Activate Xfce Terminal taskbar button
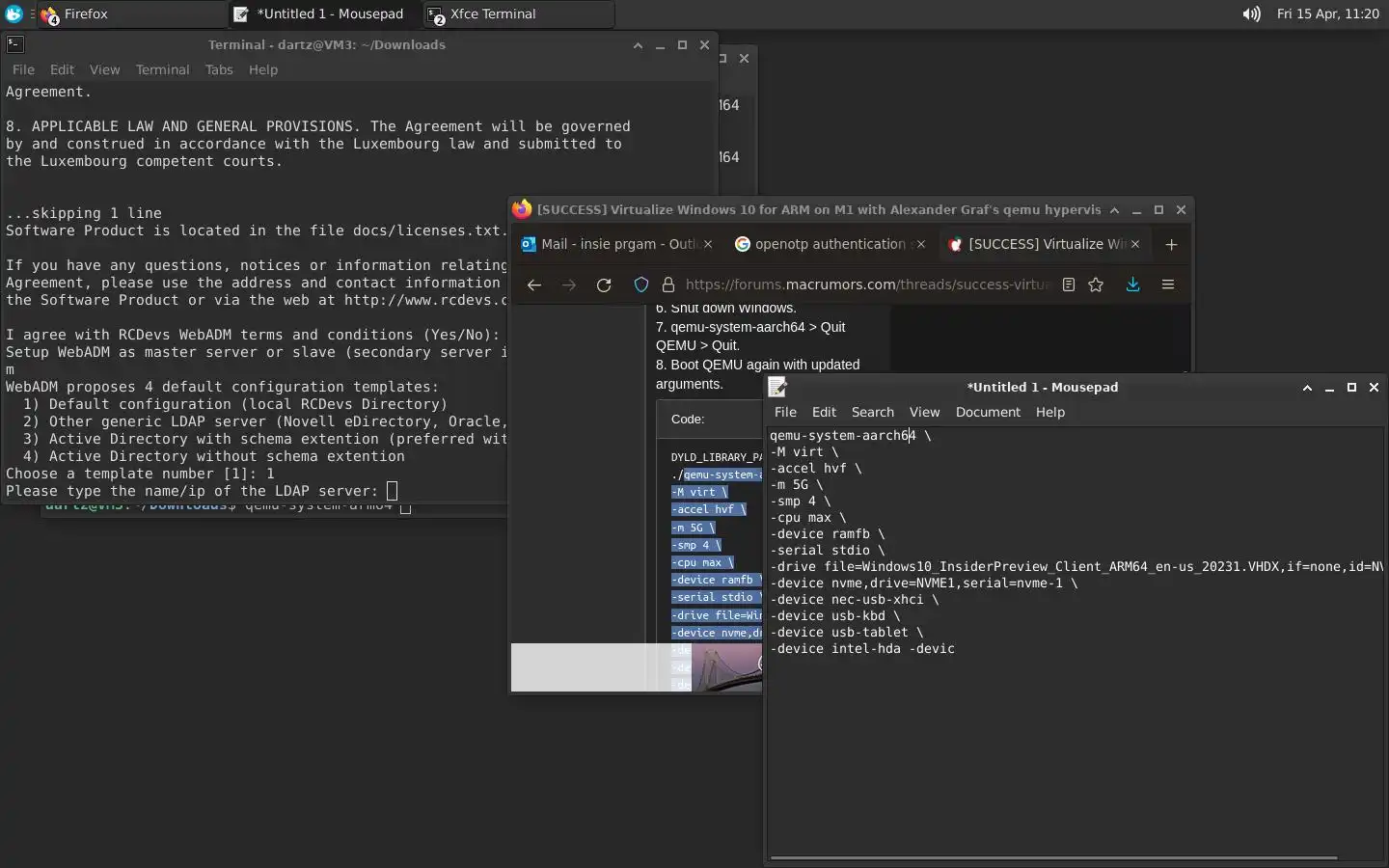Viewport: 1389px width, 868px height. click(518, 14)
